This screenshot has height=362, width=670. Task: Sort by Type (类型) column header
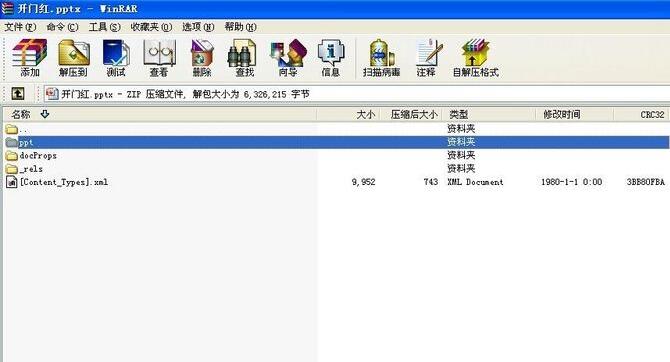(489, 115)
